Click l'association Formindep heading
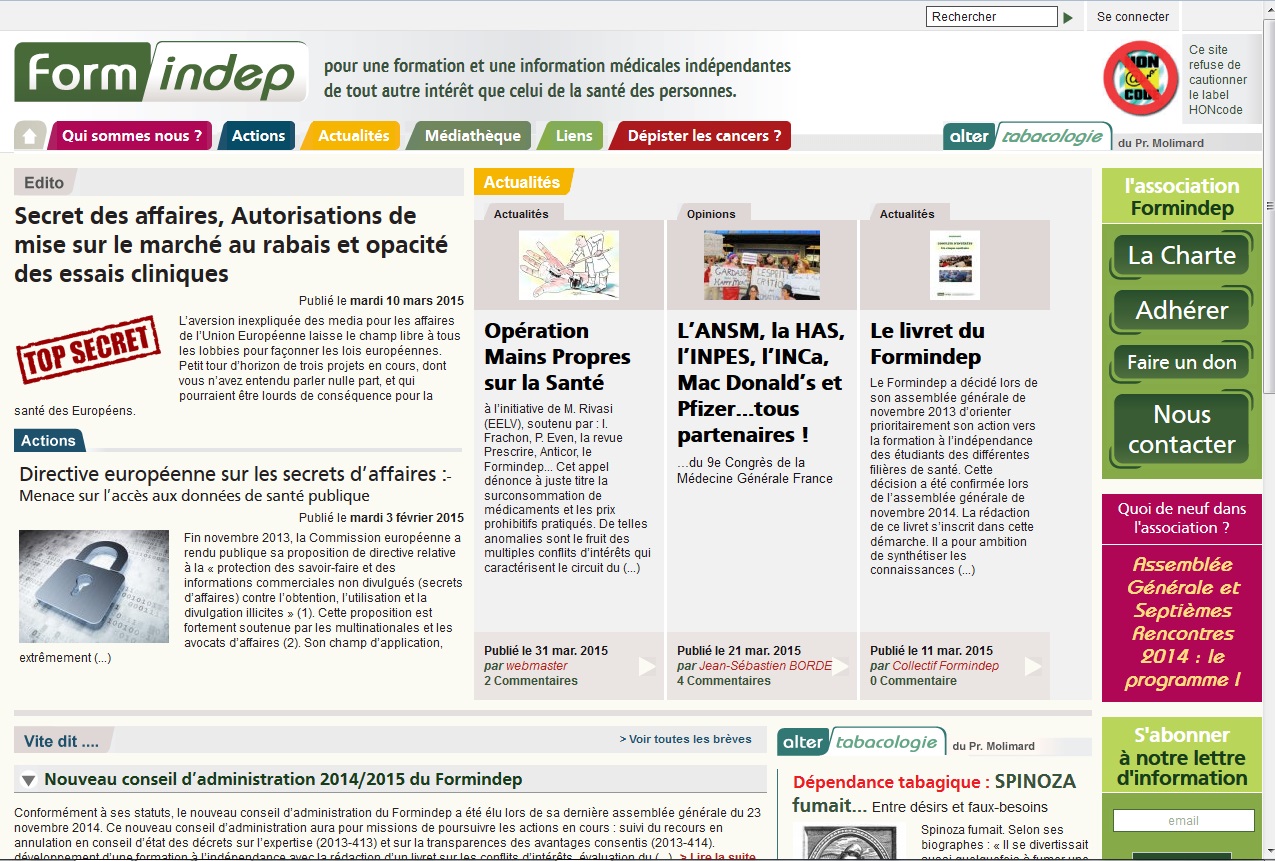Image resolution: width=1275 pixels, height=861 pixels. click(1181, 197)
